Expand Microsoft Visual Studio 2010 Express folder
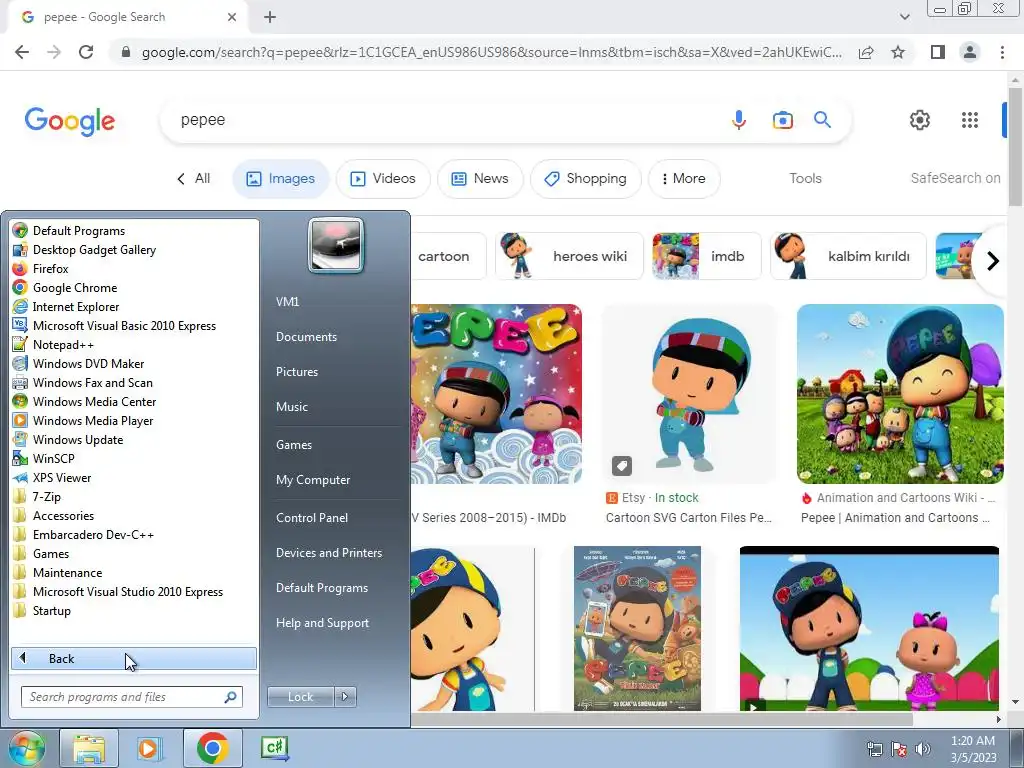Screen dimensions: 1024x768 [x=118, y=591]
